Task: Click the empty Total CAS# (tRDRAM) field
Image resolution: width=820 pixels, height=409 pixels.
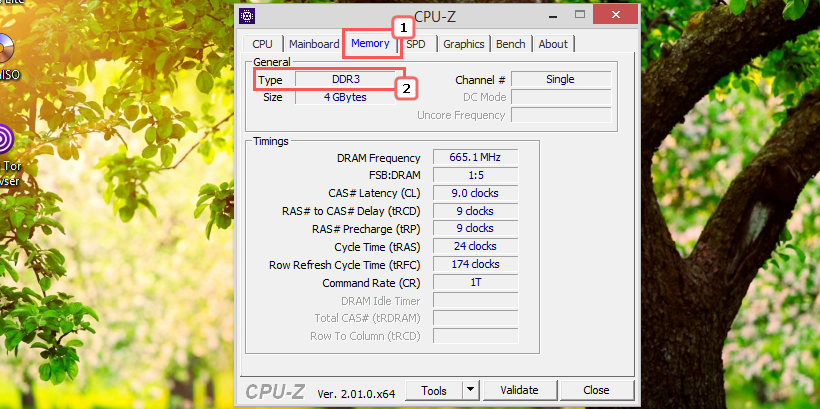Action: coord(475,318)
